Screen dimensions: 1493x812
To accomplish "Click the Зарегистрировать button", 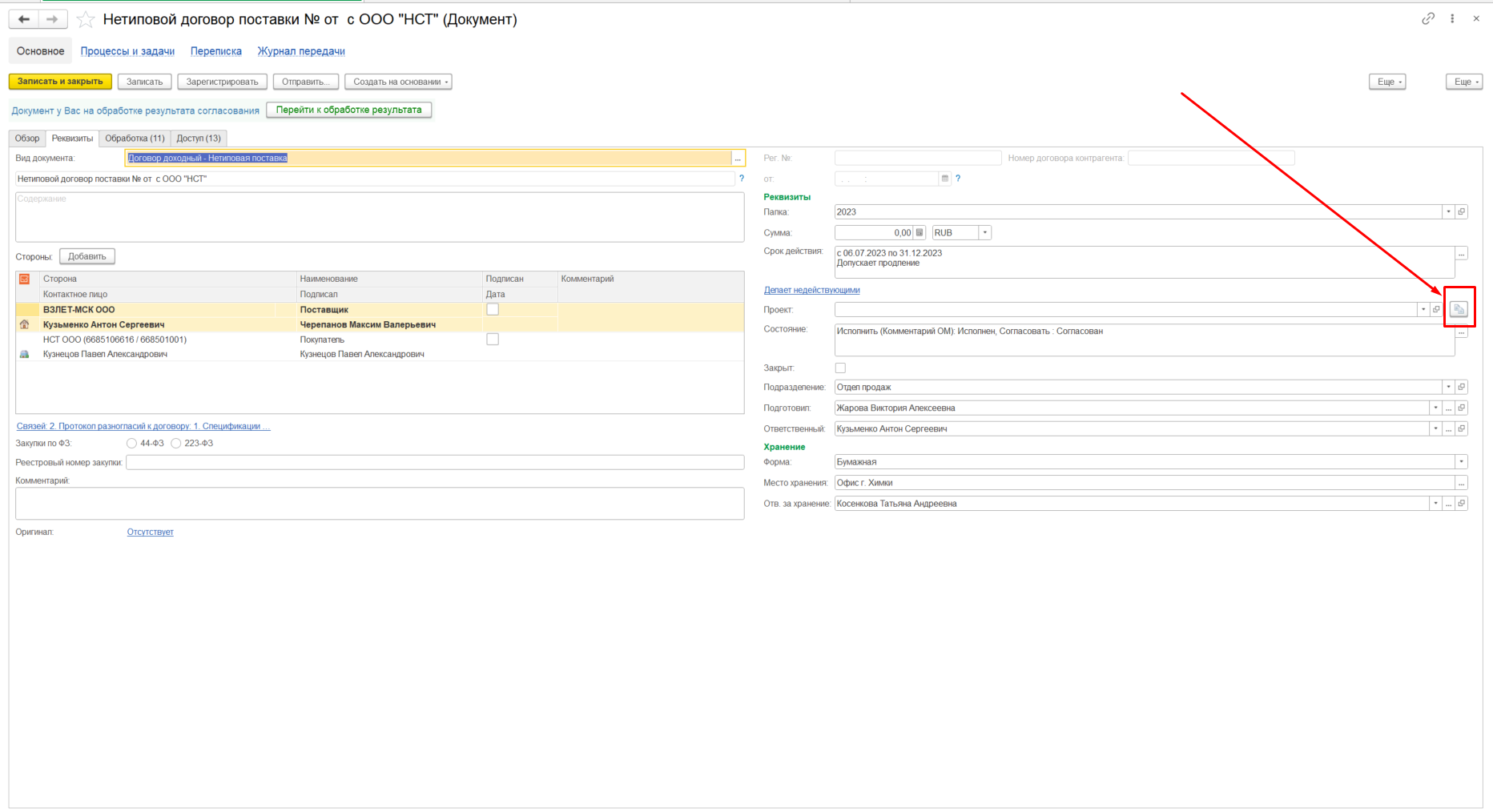I will pos(223,82).
